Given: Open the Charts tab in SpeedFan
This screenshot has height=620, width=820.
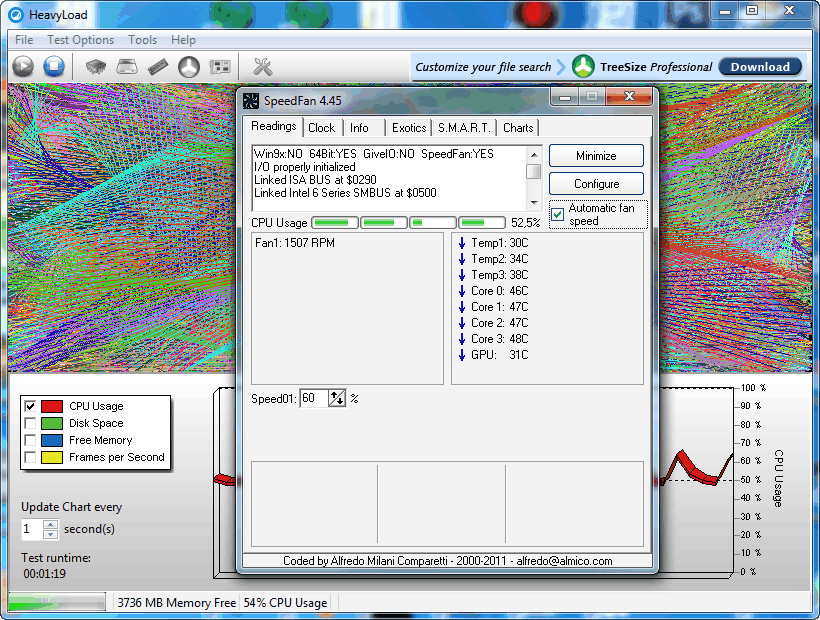Looking at the screenshot, I should [518, 128].
